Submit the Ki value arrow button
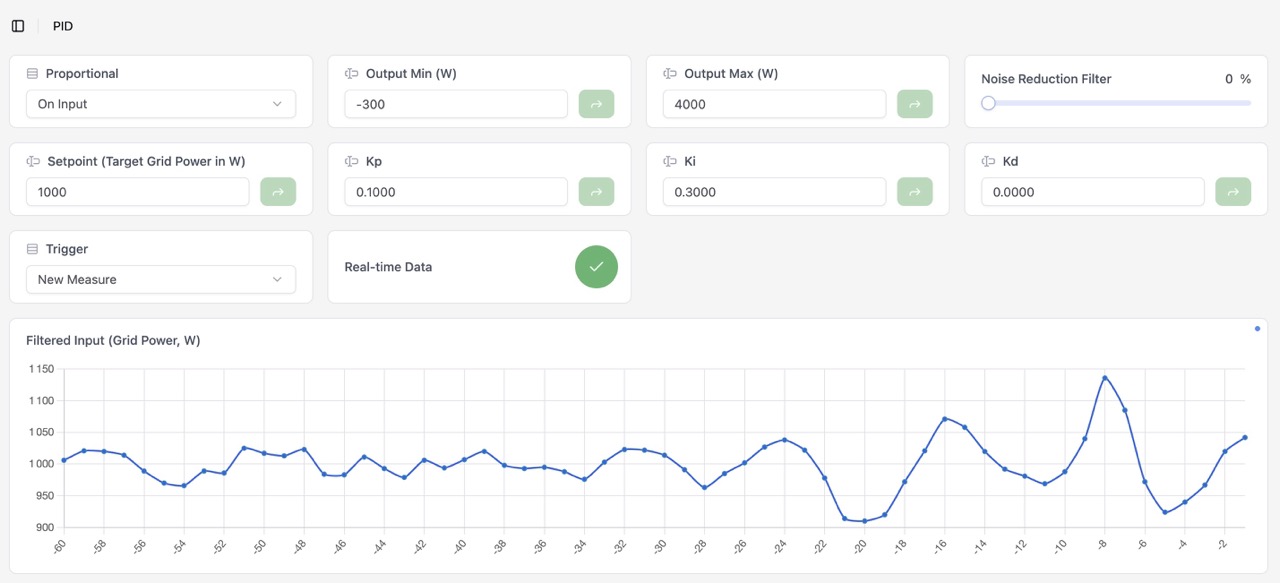 [x=915, y=192]
